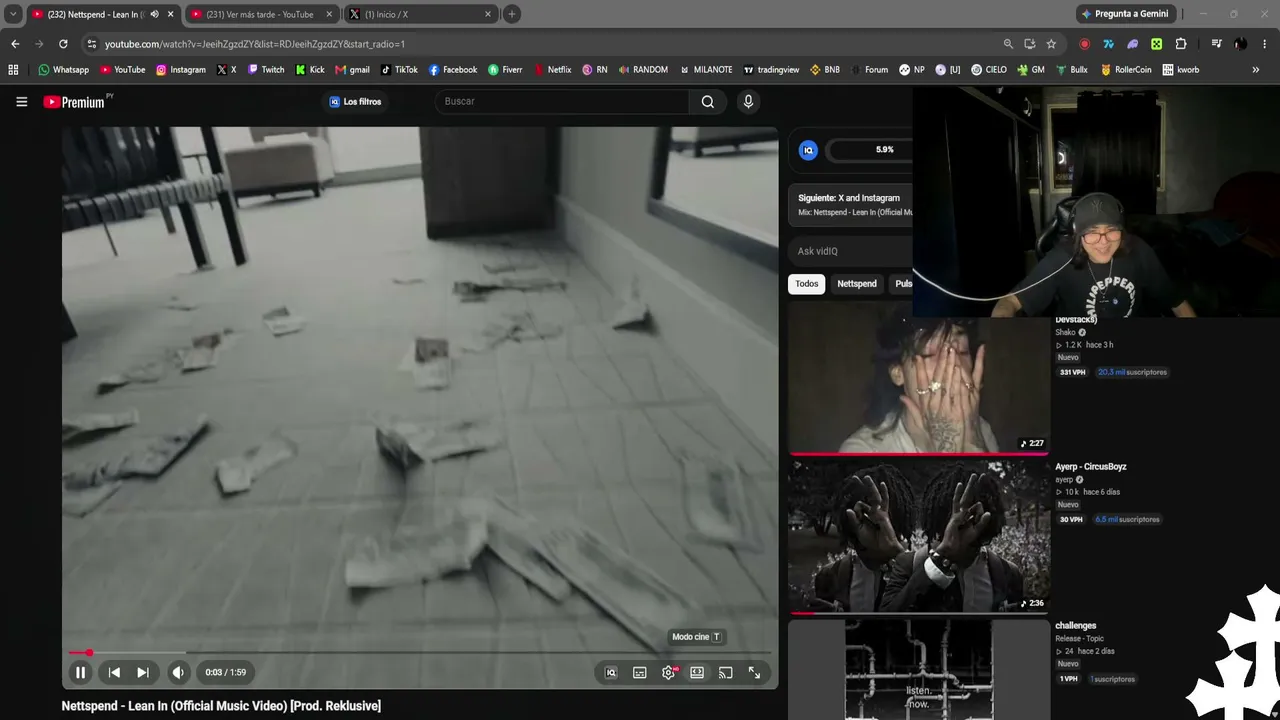The height and width of the screenshot is (720, 1280).
Task: Click the YouTube search magnifier button
Action: click(x=708, y=101)
